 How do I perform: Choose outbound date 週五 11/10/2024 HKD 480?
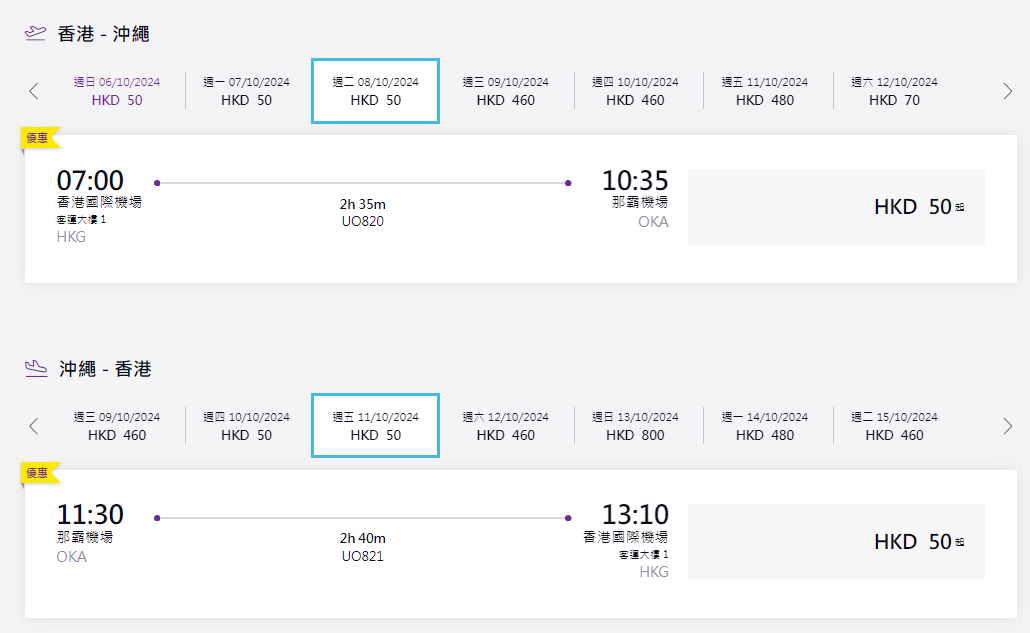[x=765, y=91]
